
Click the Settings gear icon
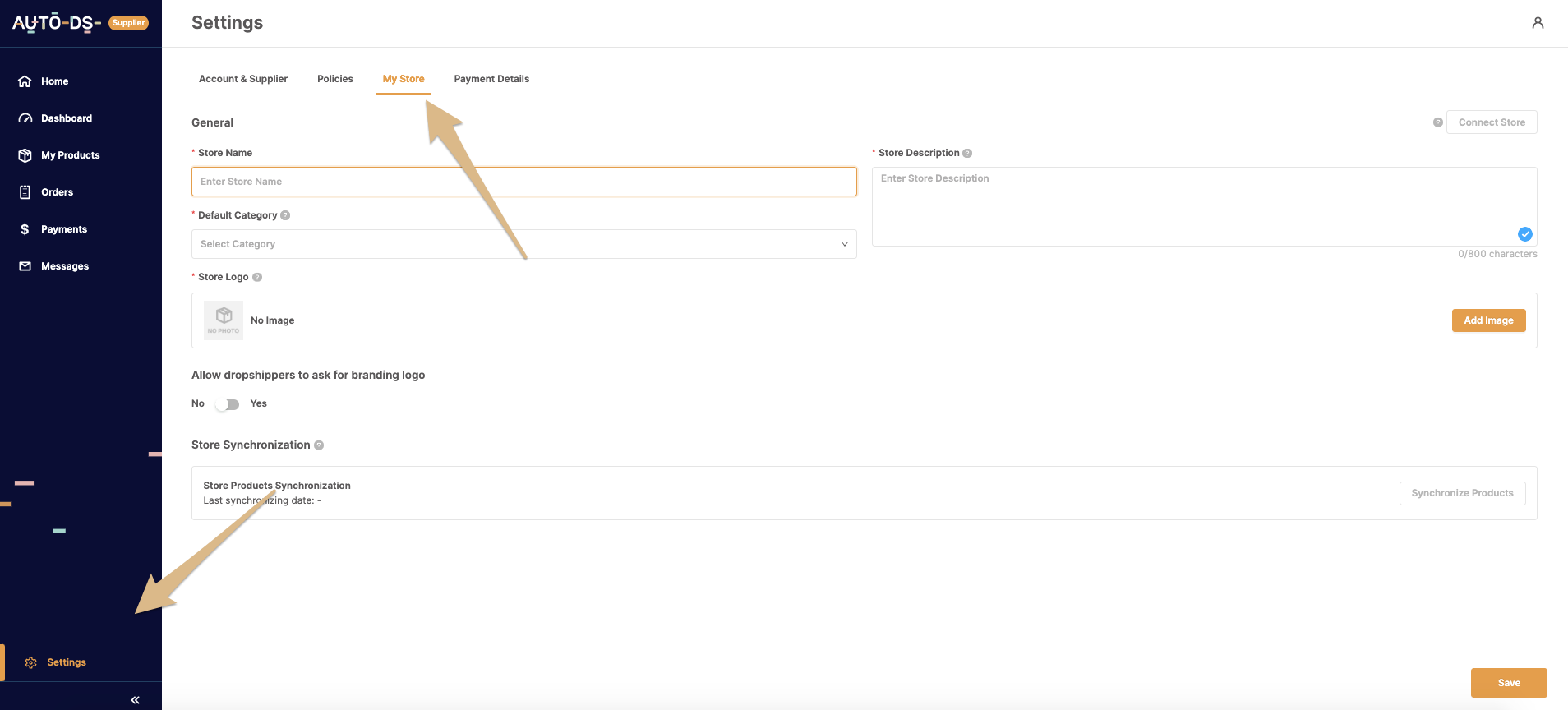coord(31,662)
